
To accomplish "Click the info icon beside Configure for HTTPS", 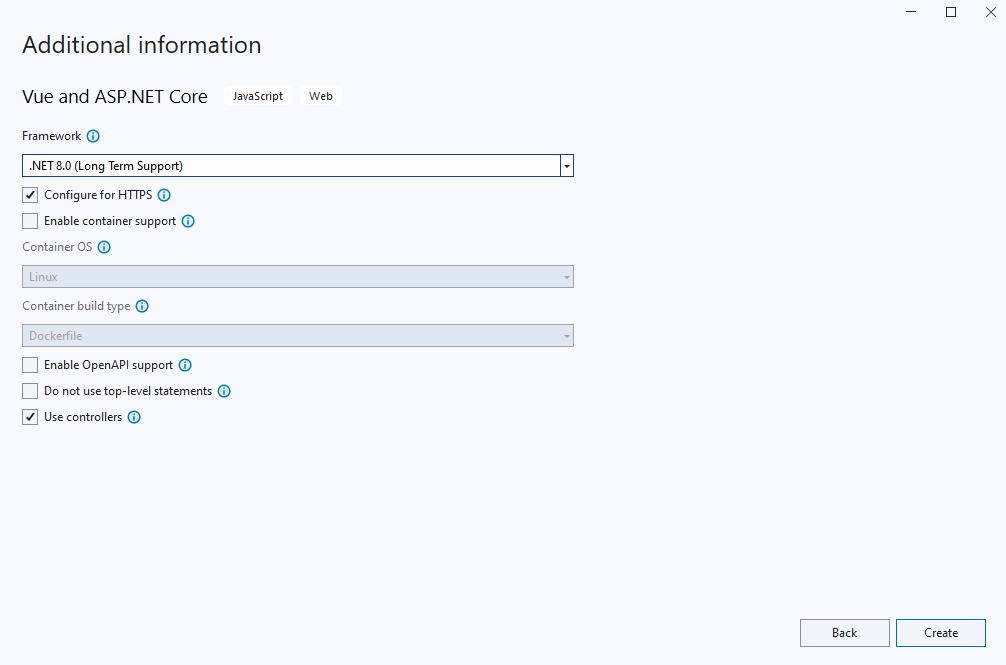I will [x=164, y=195].
